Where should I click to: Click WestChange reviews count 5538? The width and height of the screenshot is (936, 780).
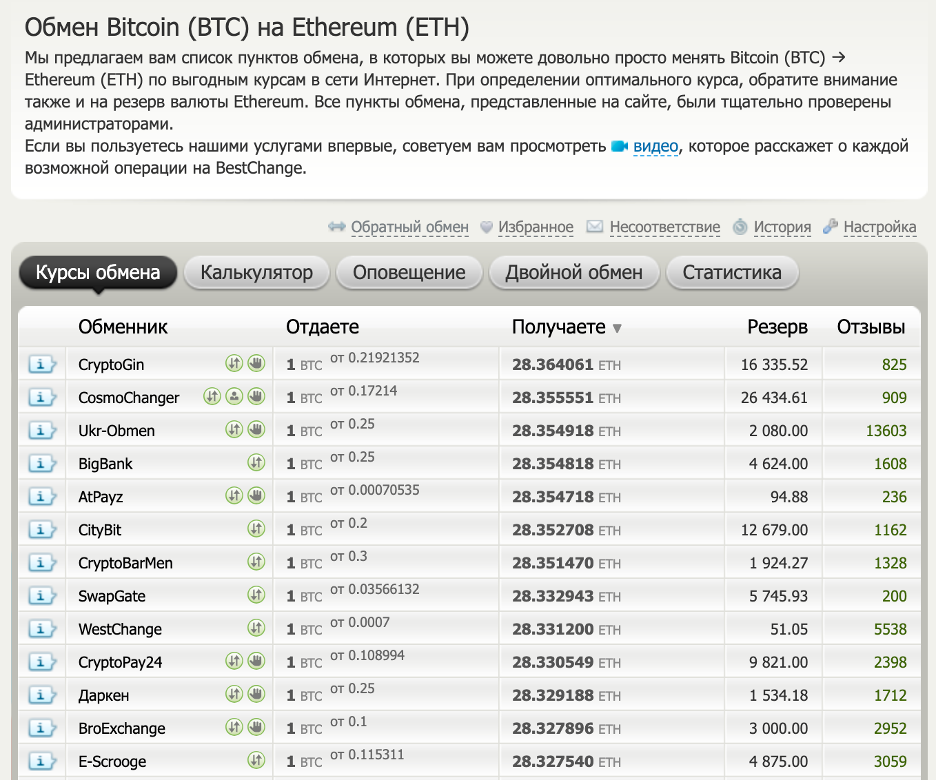click(x=890, y=630)
